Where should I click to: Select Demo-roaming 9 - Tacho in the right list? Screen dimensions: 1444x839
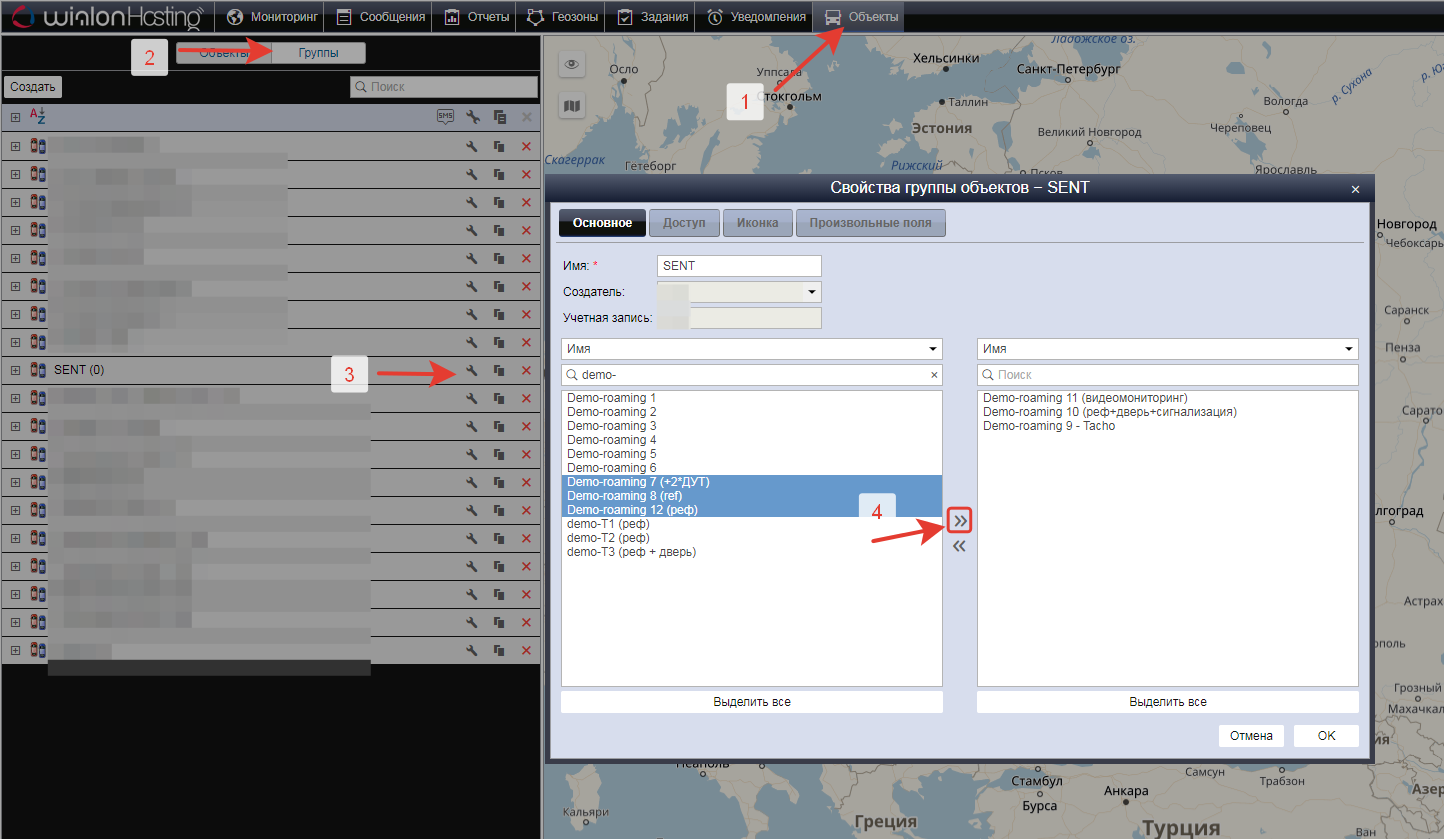coord(1049,426)
